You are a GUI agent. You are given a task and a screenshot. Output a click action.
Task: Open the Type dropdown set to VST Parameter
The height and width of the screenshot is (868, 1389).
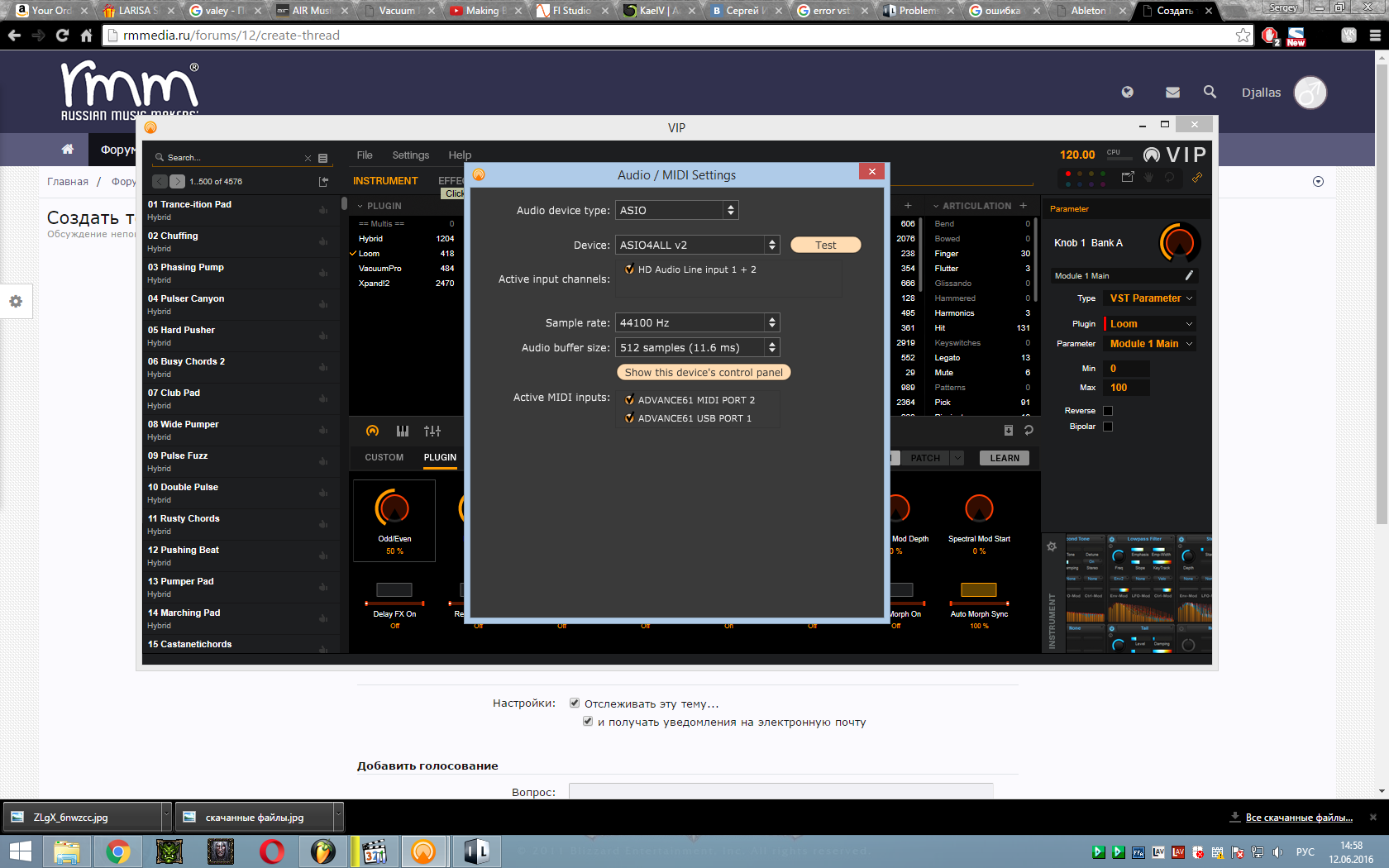coord(1149,298)
